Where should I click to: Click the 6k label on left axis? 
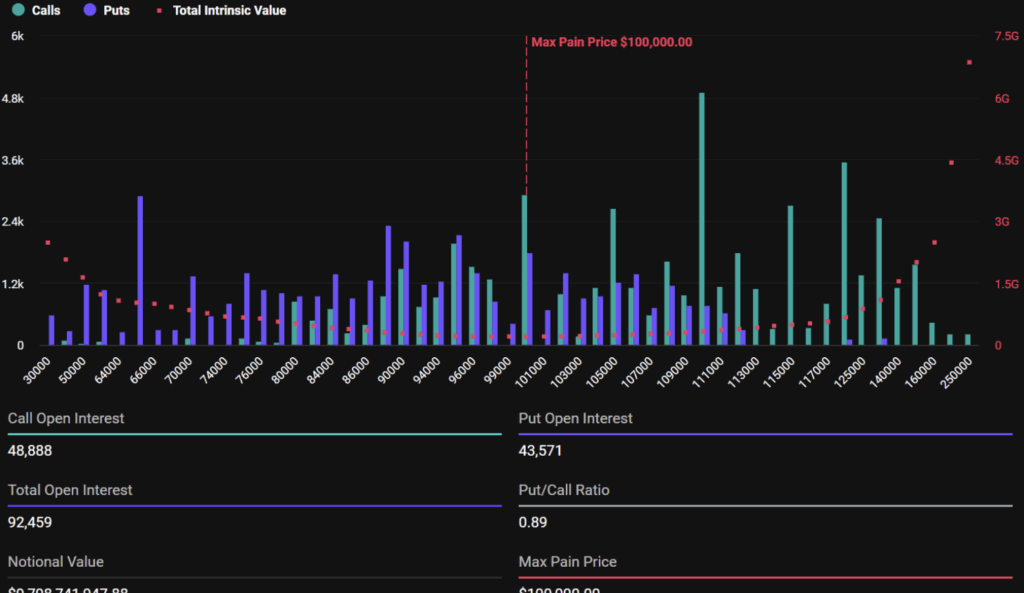point(18,36)
